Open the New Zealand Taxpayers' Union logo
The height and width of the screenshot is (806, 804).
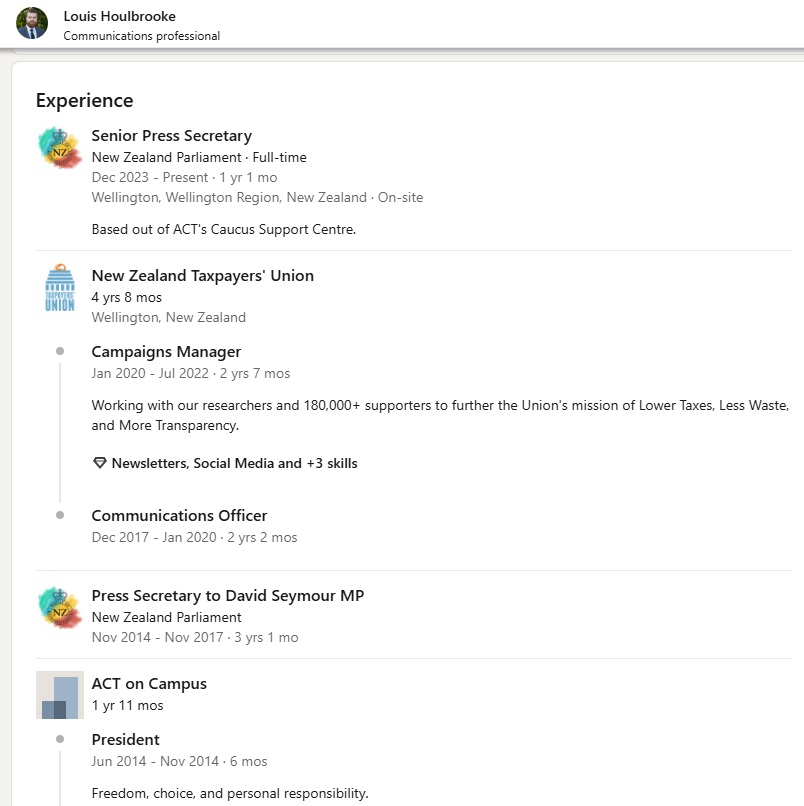click(x=60, y=288)
